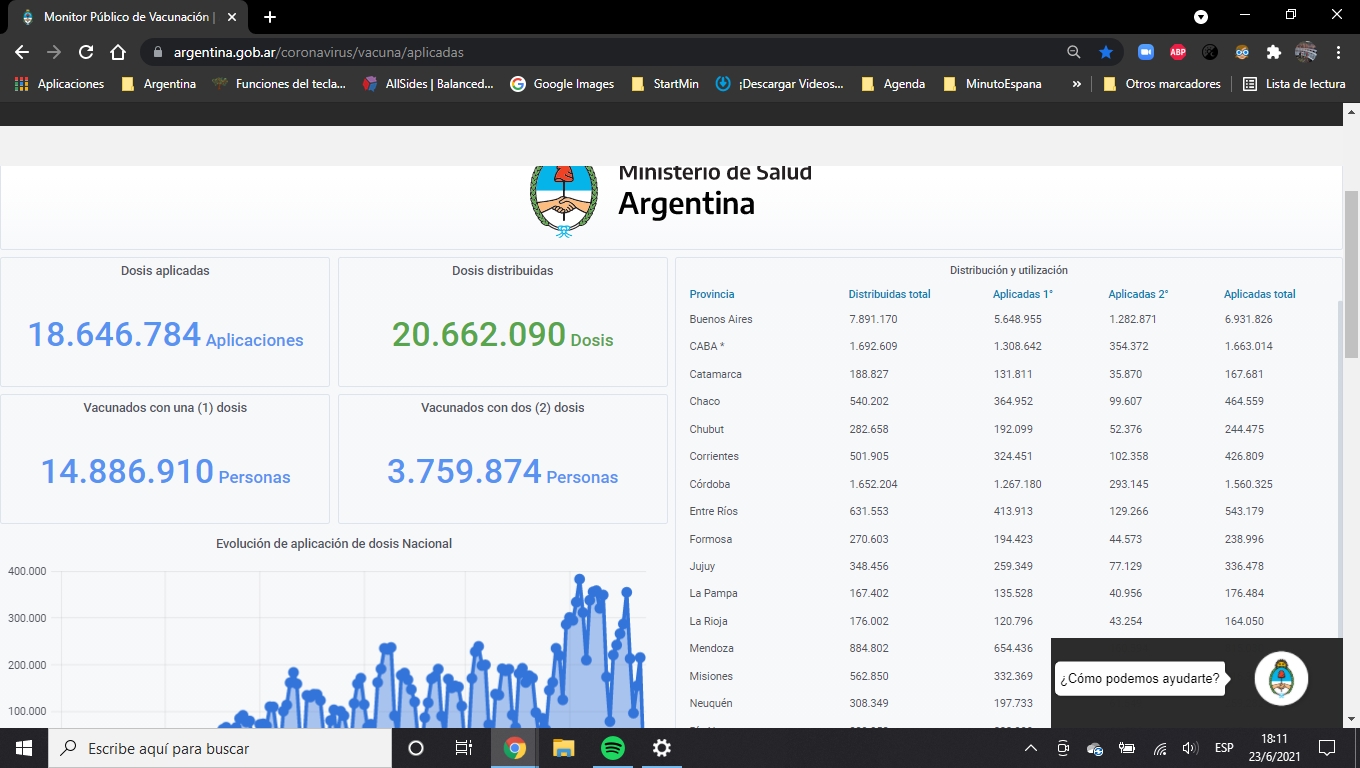This screenshot has height=768, width=1360.
Task: Click the ¿Cómo podemos ayudarte? chat bubble
Action: 1140,678
